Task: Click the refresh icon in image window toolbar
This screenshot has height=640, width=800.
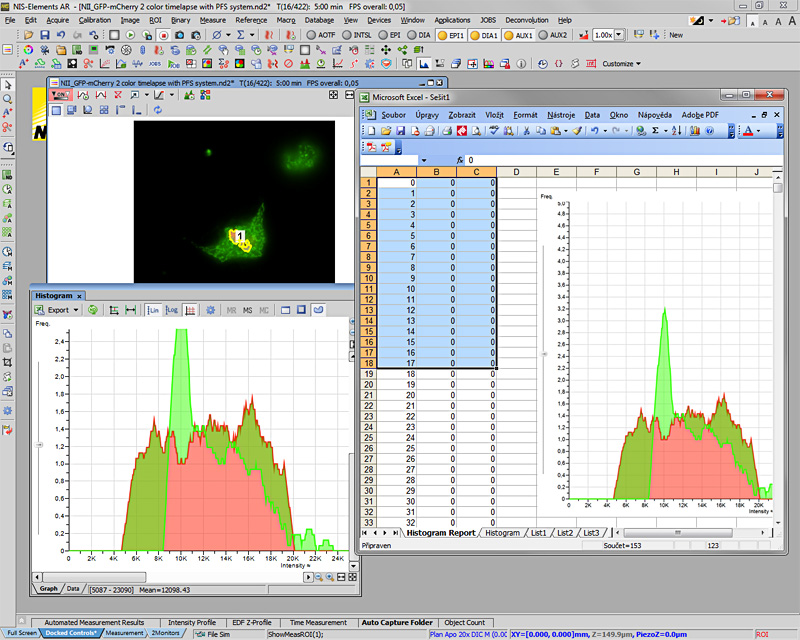Action: click(x=158, y=110)
